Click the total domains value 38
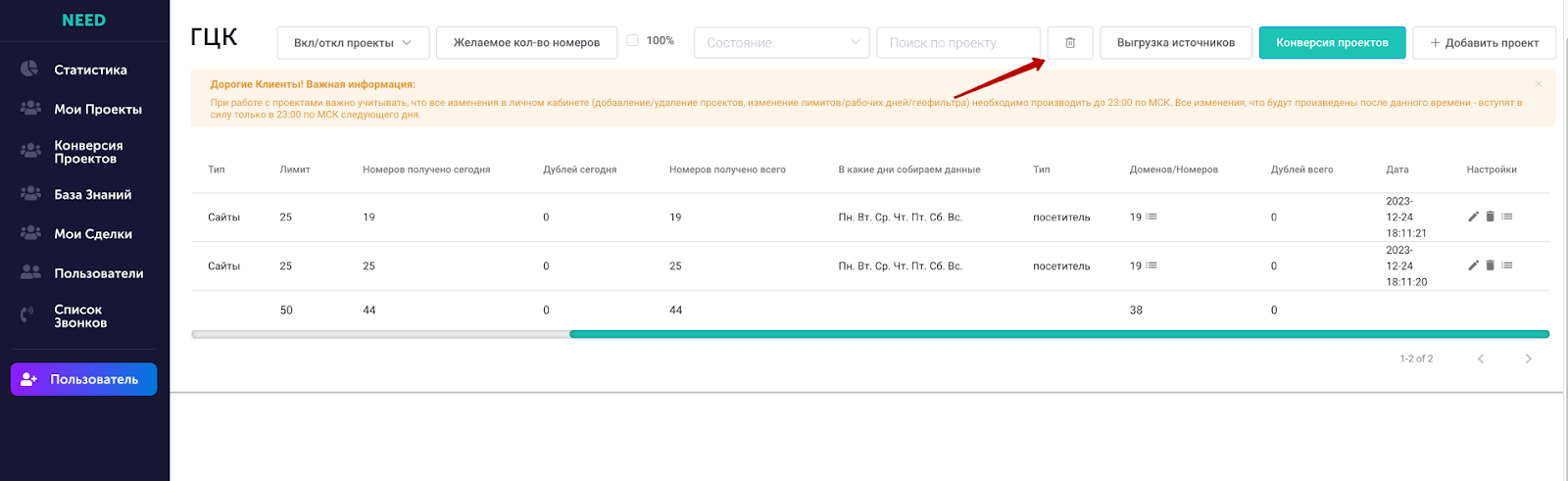This screenshot has width=1568, height=481. pos(1136,310)
